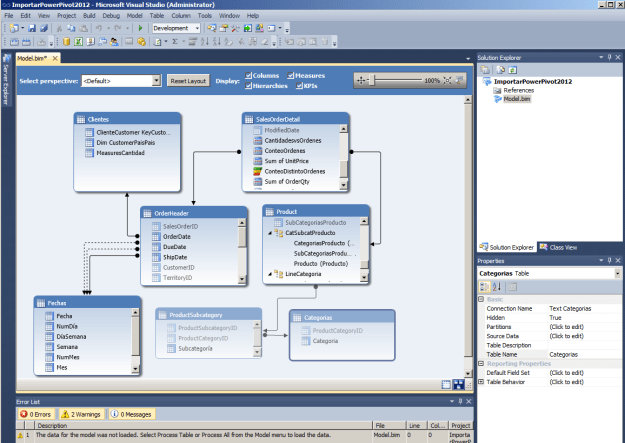This screenshot has width=625, height=443.
Task: Uncheck the Columns display checkbox
Action: [246, 75]
